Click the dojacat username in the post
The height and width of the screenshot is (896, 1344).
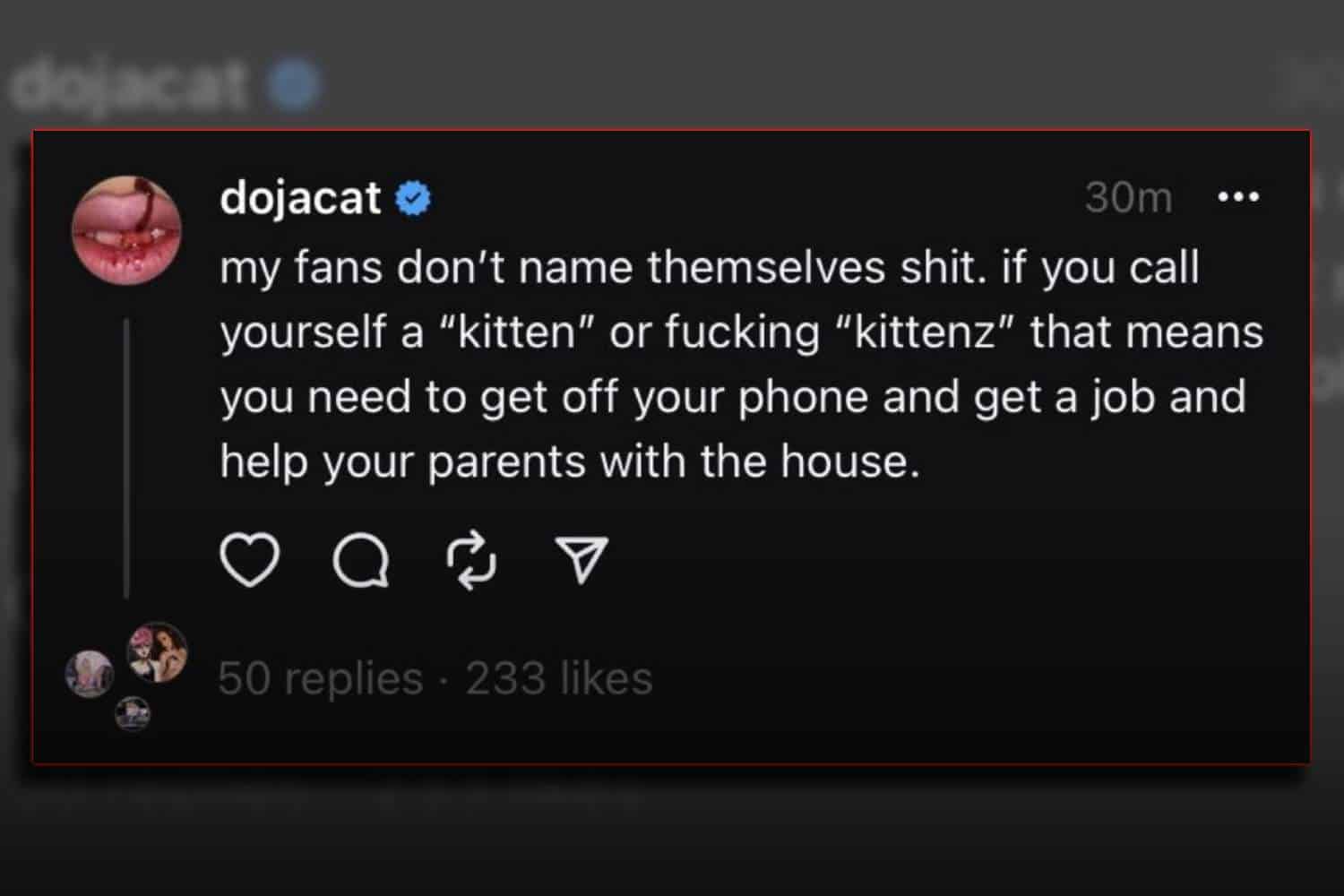[300, 198]
